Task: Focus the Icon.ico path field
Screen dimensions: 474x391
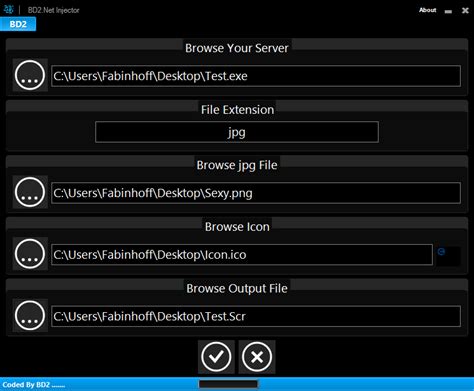Action: tap(242, 255)
